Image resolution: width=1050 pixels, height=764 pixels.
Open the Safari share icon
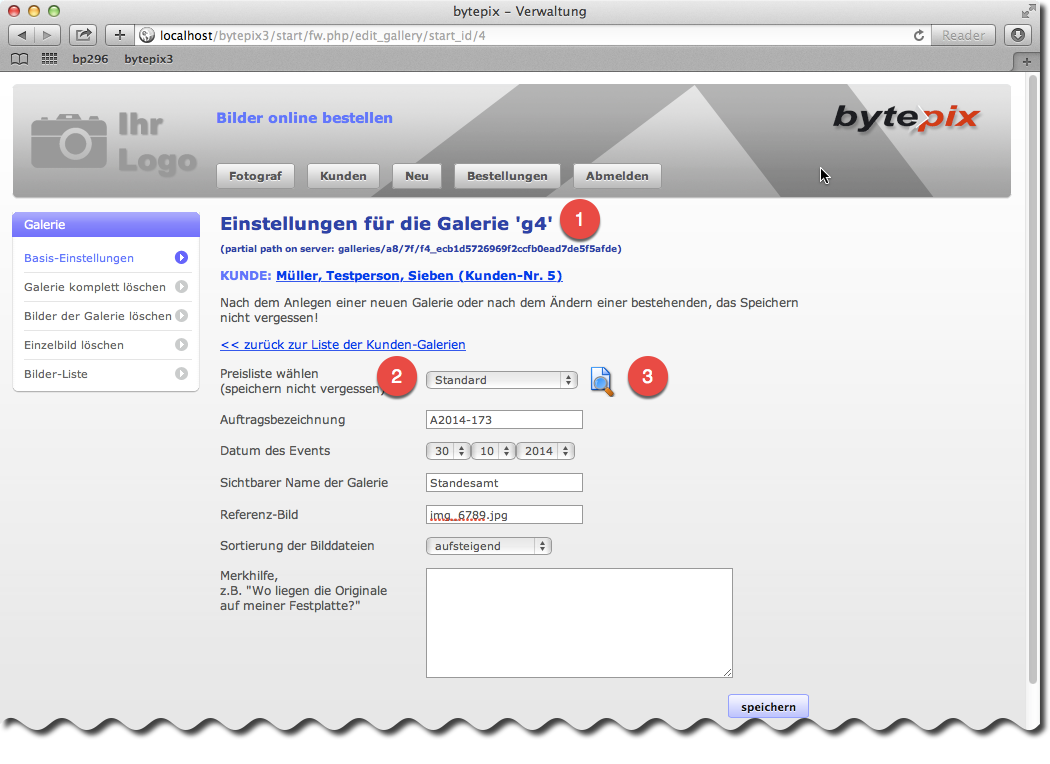pos(84,35)
